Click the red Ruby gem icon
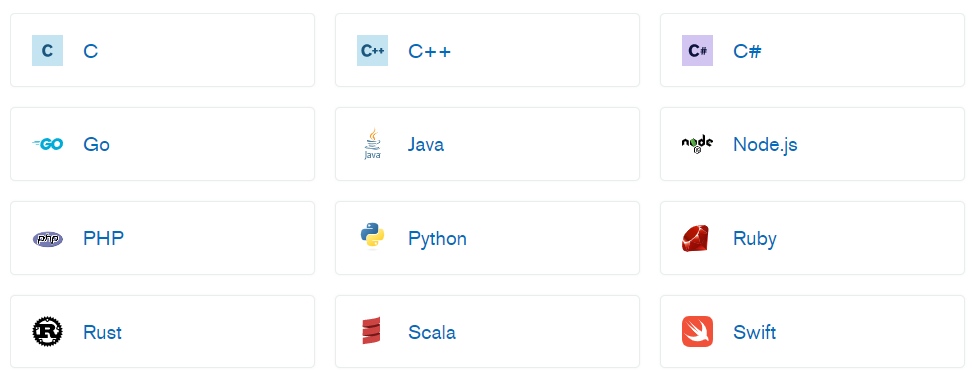The width and height of the screenshot is (975, 378). coord(695,238)
